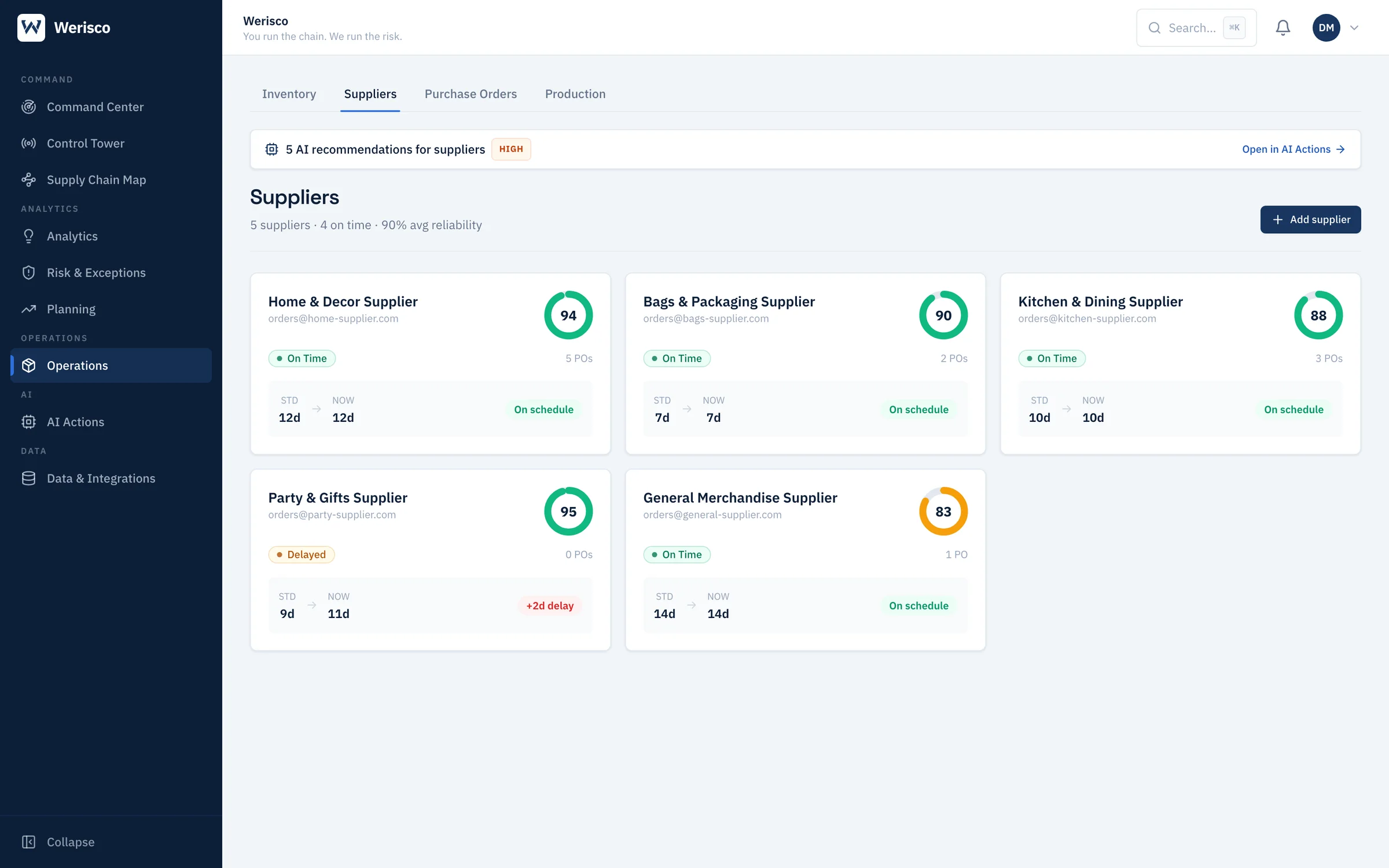Expand user menu chevron next to DM

[x=1354, y=28]
